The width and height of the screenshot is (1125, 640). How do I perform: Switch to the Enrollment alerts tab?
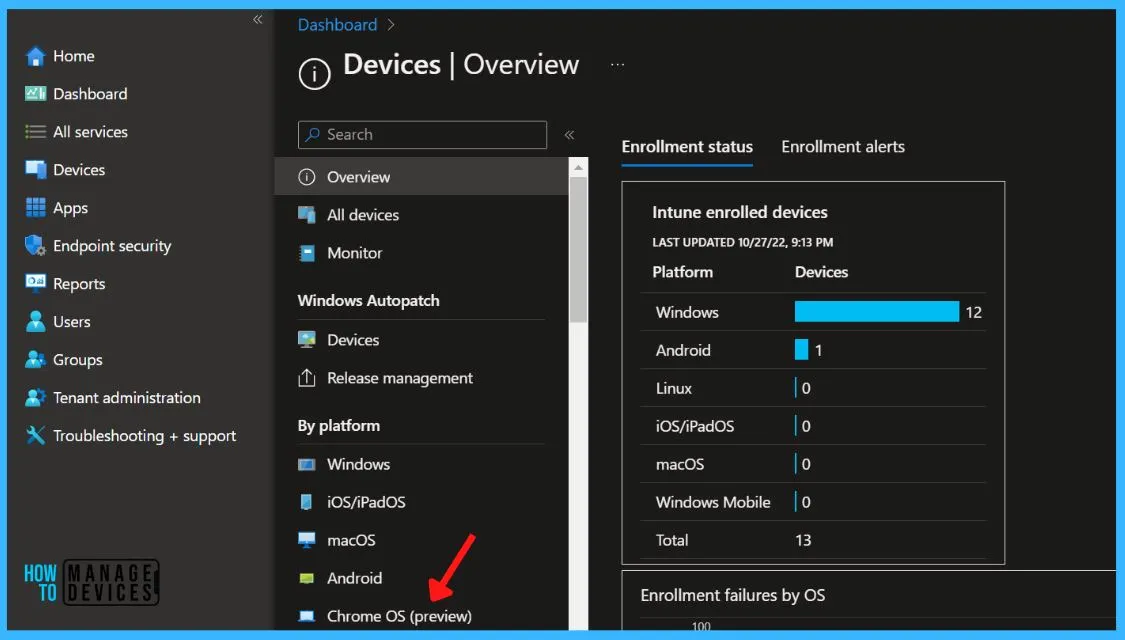click(x=842, y=147)
